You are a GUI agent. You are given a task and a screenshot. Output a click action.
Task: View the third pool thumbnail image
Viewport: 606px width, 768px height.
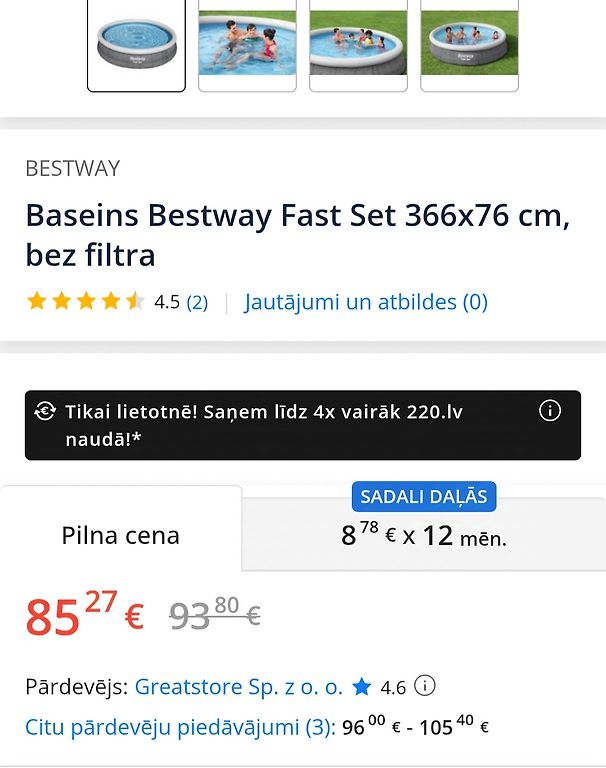[x=358, y=46]
